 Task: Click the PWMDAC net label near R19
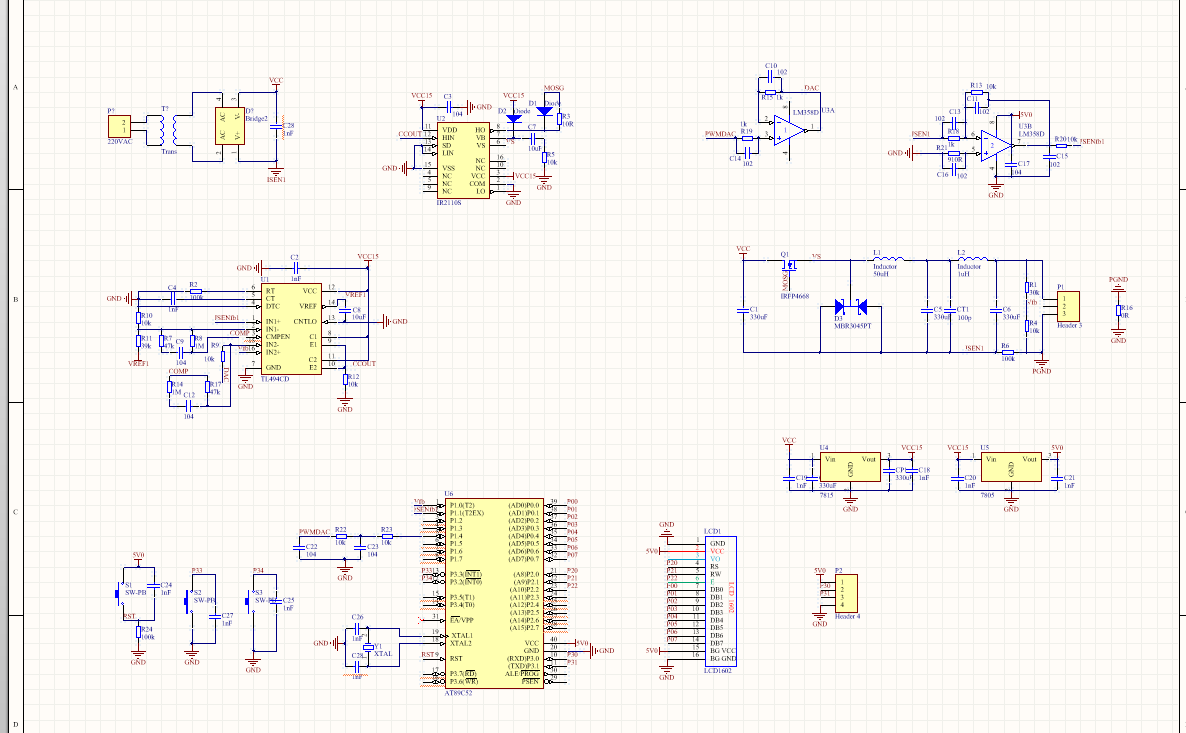coord(720,134)
